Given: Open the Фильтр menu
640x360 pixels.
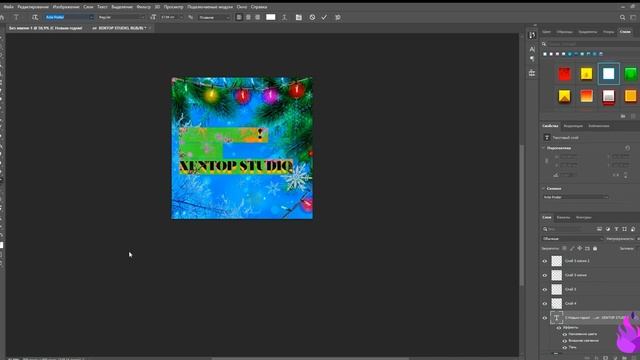Looking at the screenshot, I should (143, 7).
